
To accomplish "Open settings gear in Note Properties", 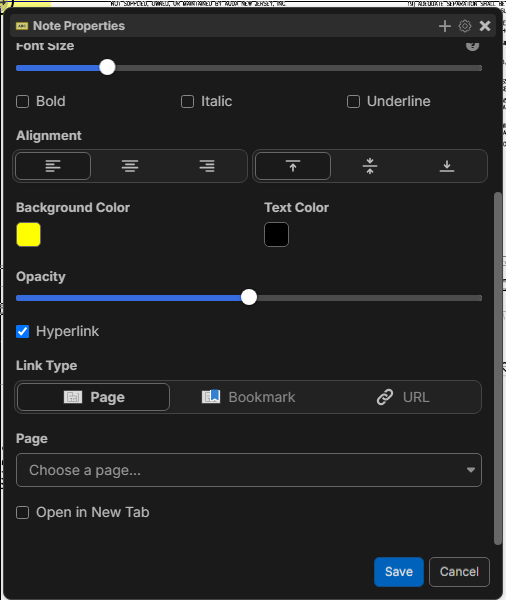I will pos(465,26).
